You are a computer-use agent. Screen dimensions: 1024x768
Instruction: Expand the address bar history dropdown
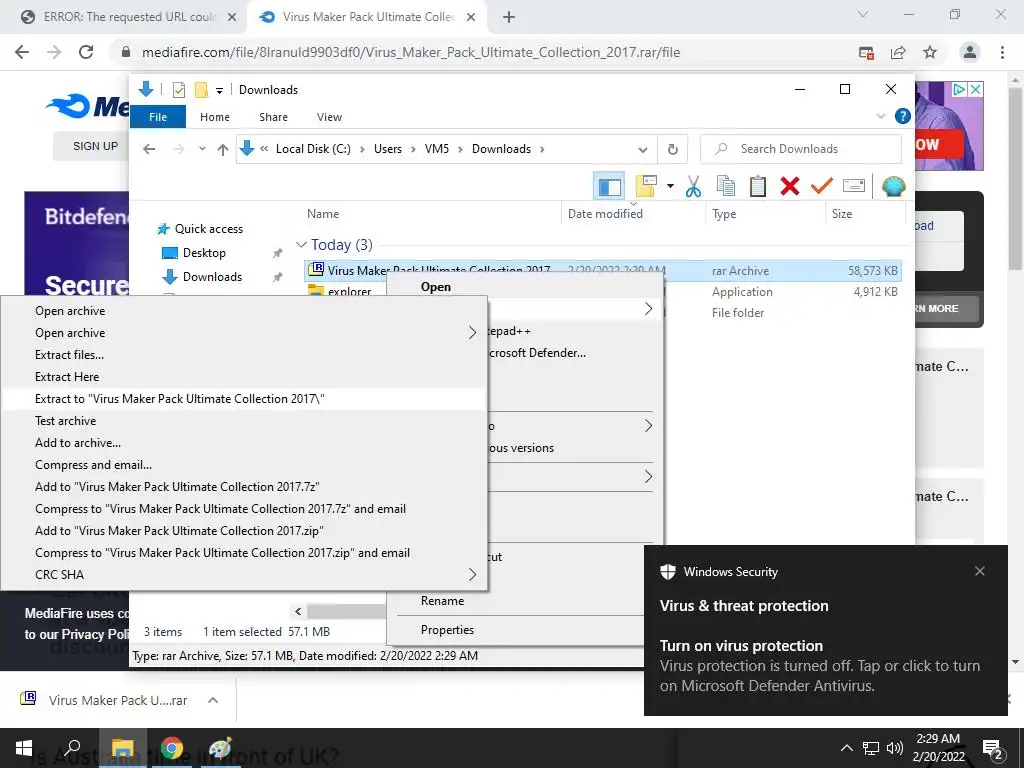point(643,150)
